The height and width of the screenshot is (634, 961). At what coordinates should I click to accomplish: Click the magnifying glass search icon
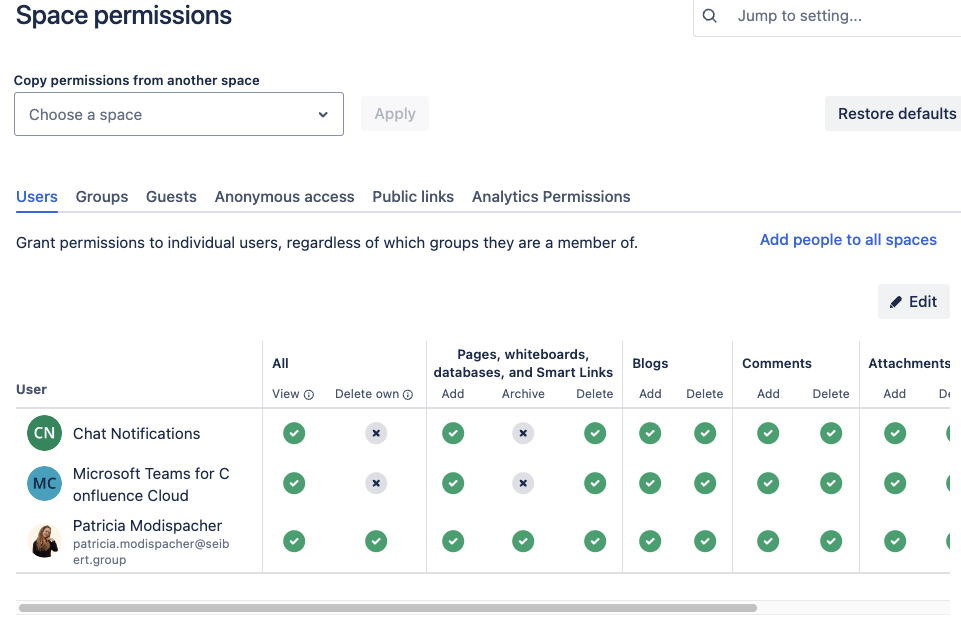click(710, 16)
